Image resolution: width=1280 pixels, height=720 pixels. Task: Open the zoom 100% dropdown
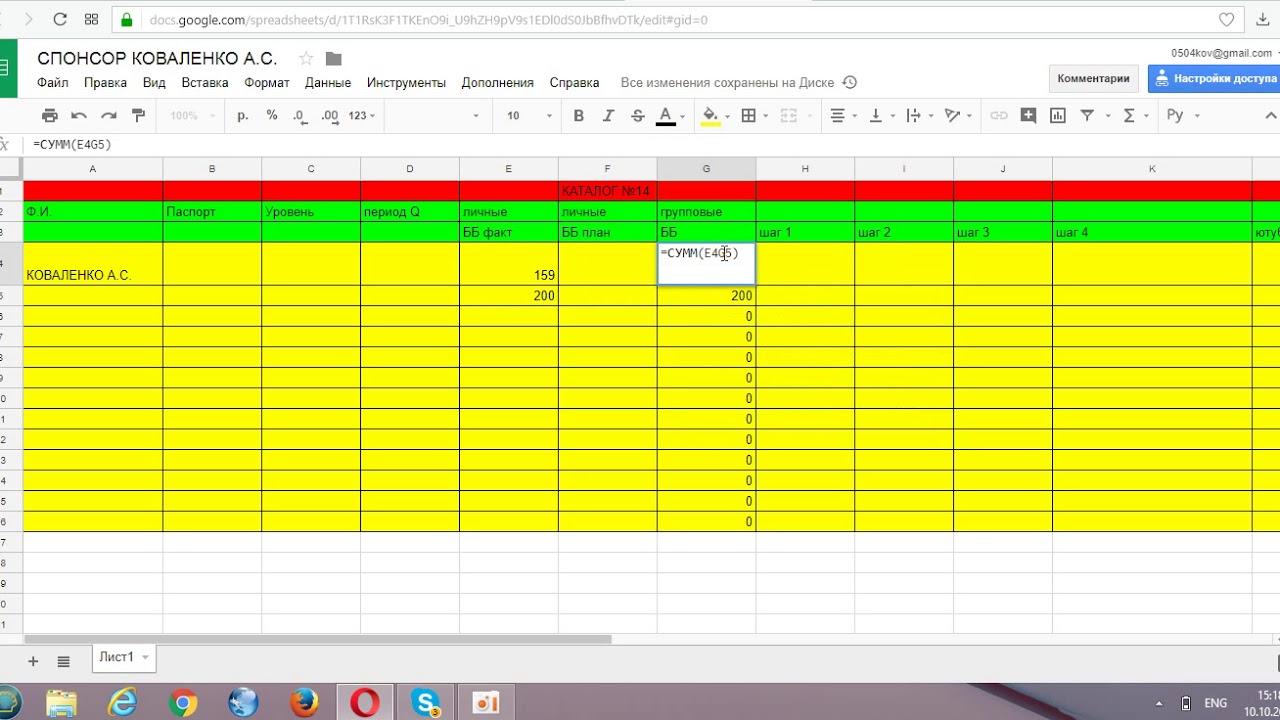coord(192,116)
